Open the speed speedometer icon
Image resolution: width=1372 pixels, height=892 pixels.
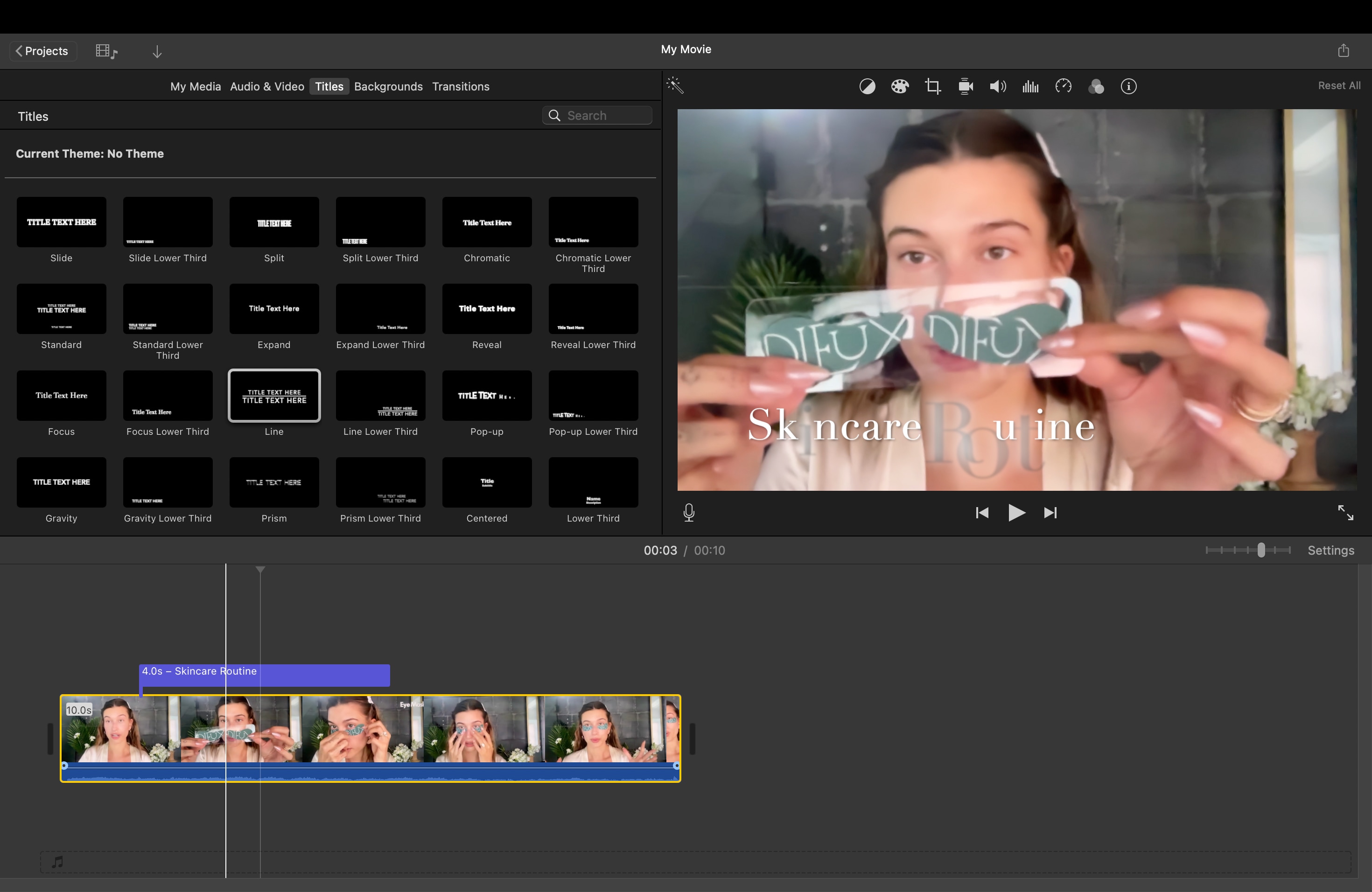pyautogui.click(x=1063, y=86)
